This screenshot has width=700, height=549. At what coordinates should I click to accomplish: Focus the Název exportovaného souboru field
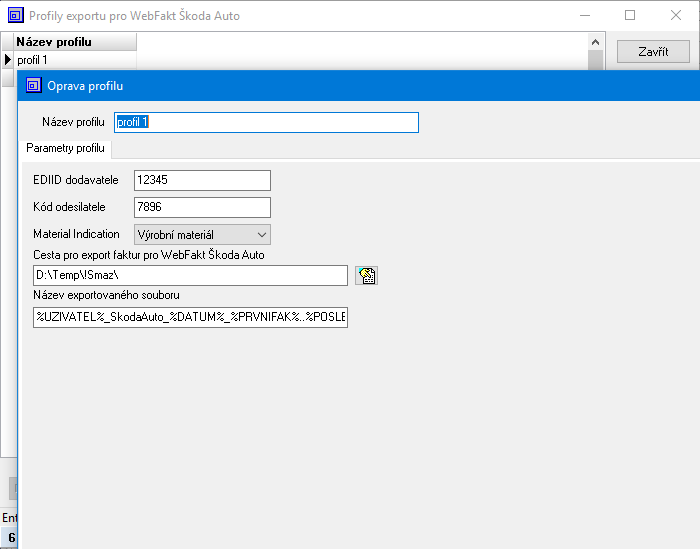point(190,318)
